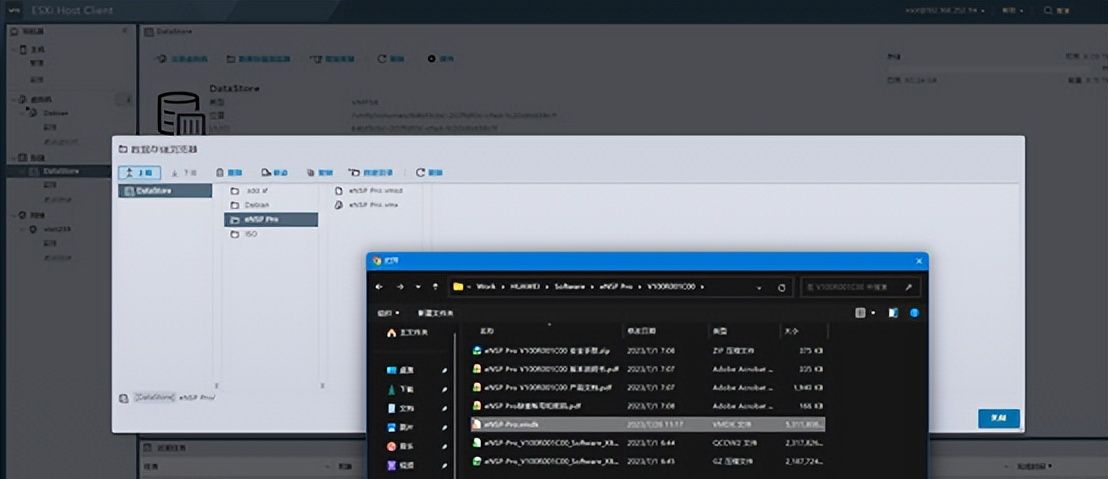
Task: Click eNSP Pro in file dialog breadcrumb
Action: pyautogui.click(x=615, y=287)
